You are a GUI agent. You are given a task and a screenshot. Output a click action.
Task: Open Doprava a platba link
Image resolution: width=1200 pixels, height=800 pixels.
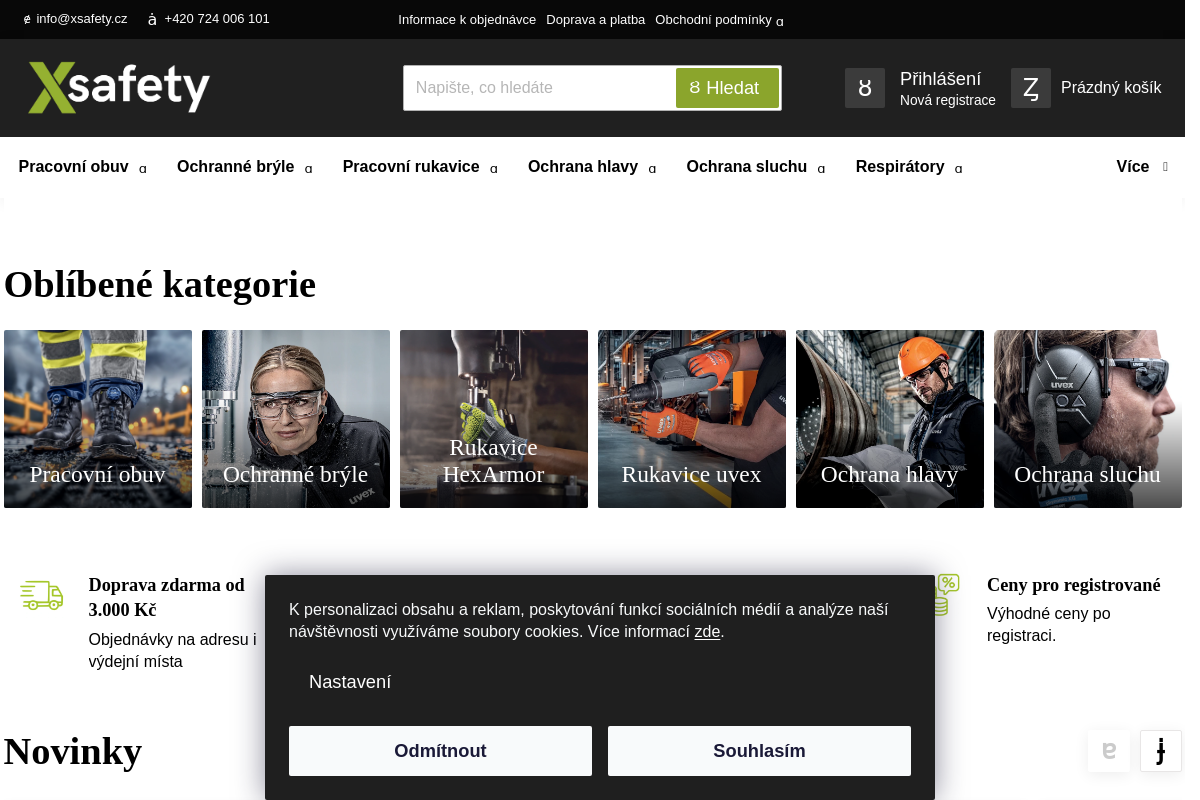coord(596,19)
